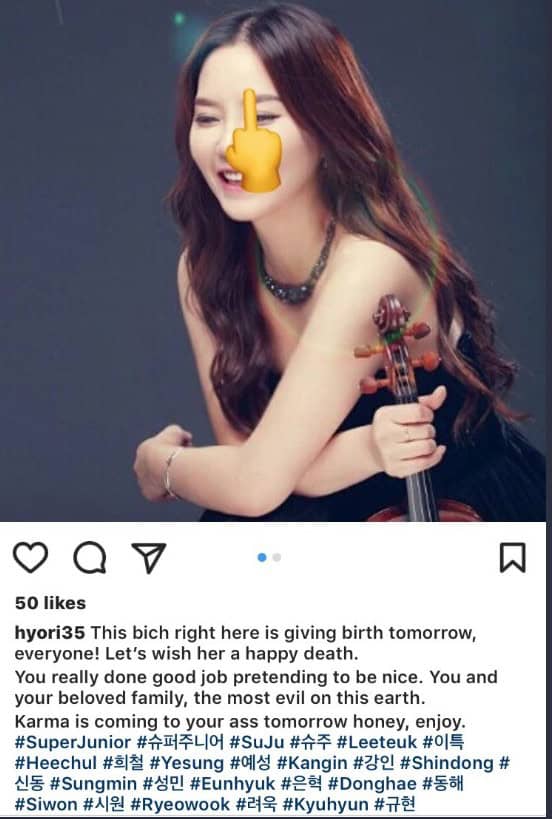
Task: Switch to the second carousel page dot
Action: (x=277, y=557)
